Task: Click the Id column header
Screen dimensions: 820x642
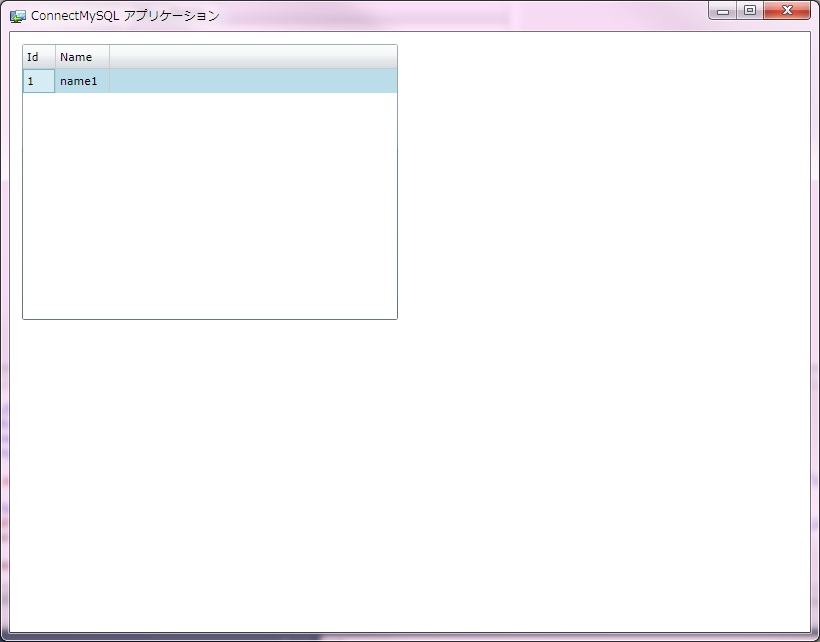Action: (x=39, y=57)
